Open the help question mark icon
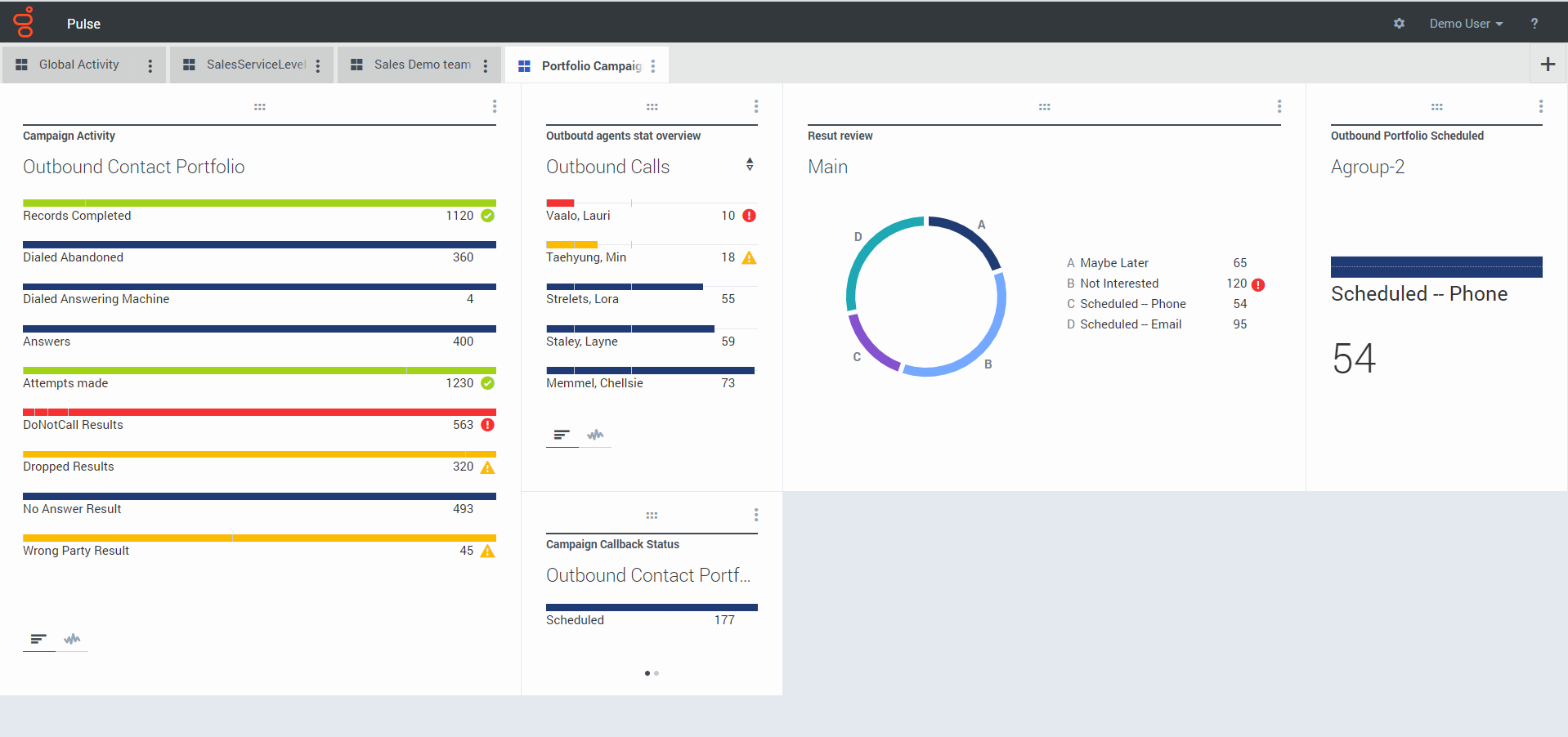Viewport: 1568px width, 737px height. pos(1534,24)
